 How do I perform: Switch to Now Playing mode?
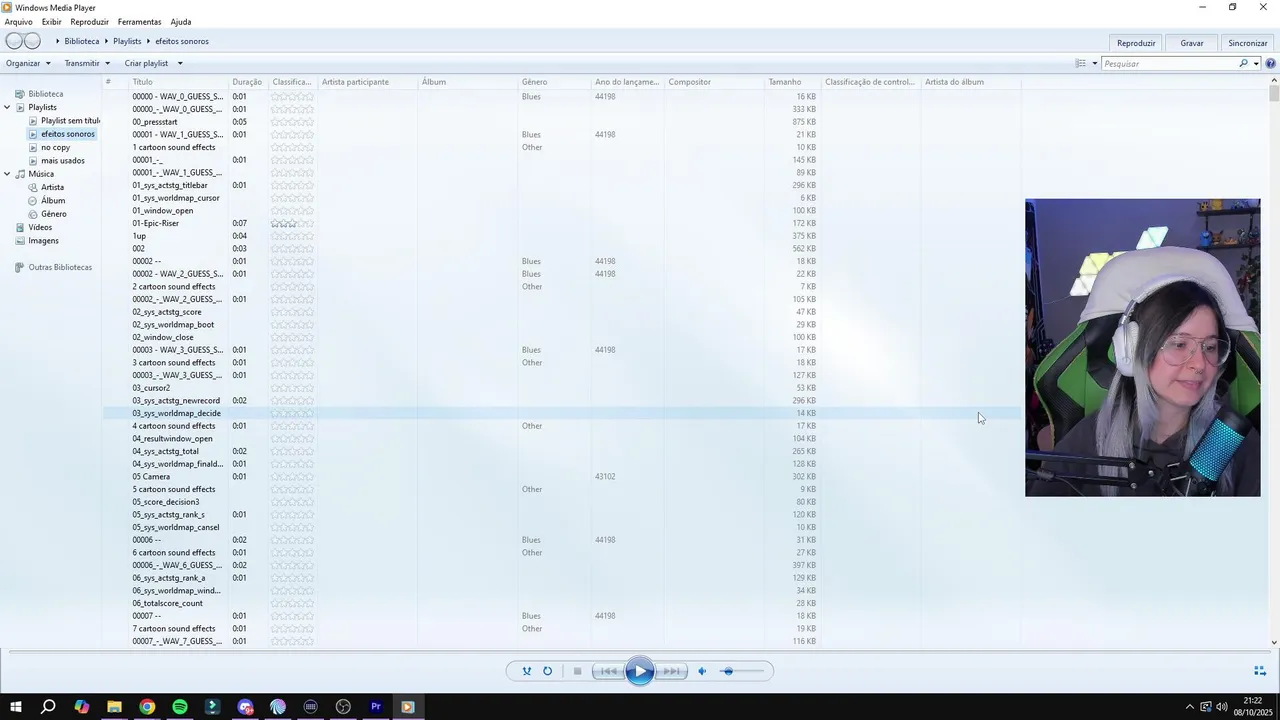pyautogui.click(x=1260, y=671)
